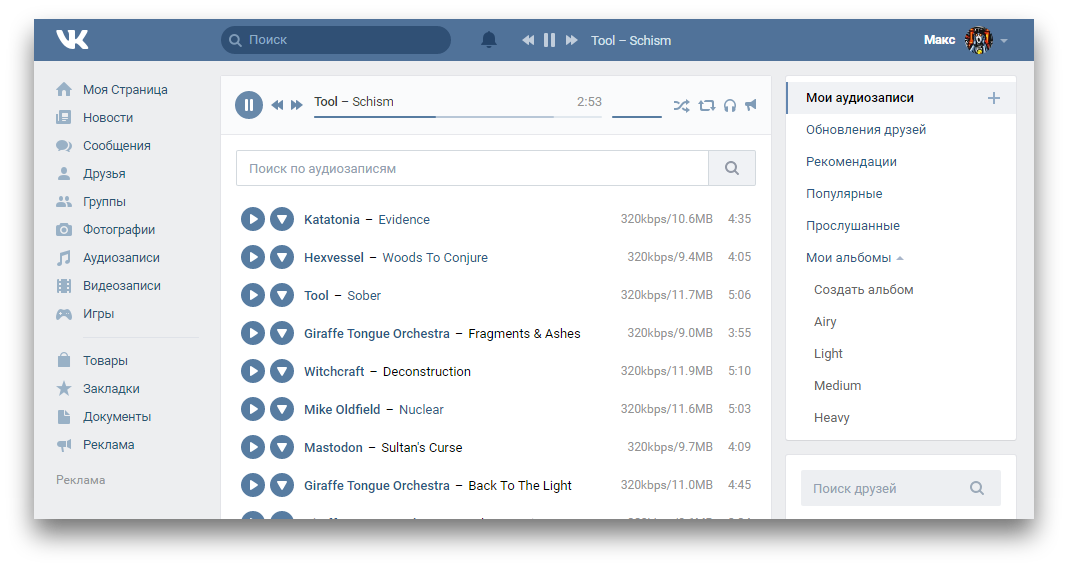Open the notifications bell
1068x568 pixels.
[x=489, y=40]
